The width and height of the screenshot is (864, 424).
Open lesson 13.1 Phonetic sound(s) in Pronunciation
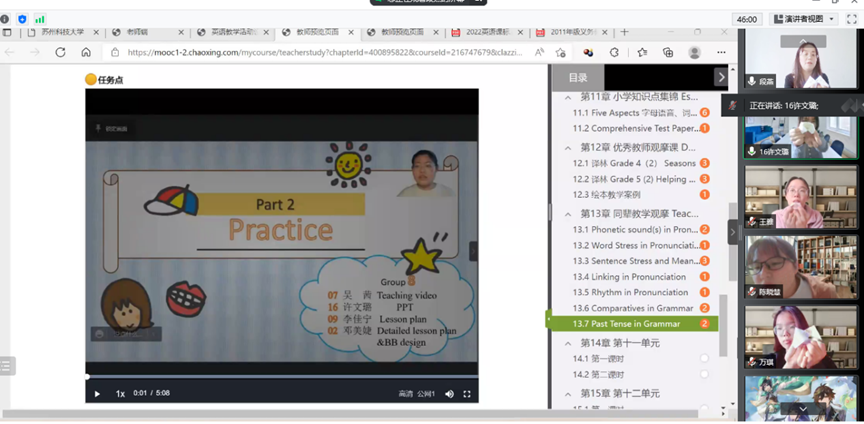636,229
